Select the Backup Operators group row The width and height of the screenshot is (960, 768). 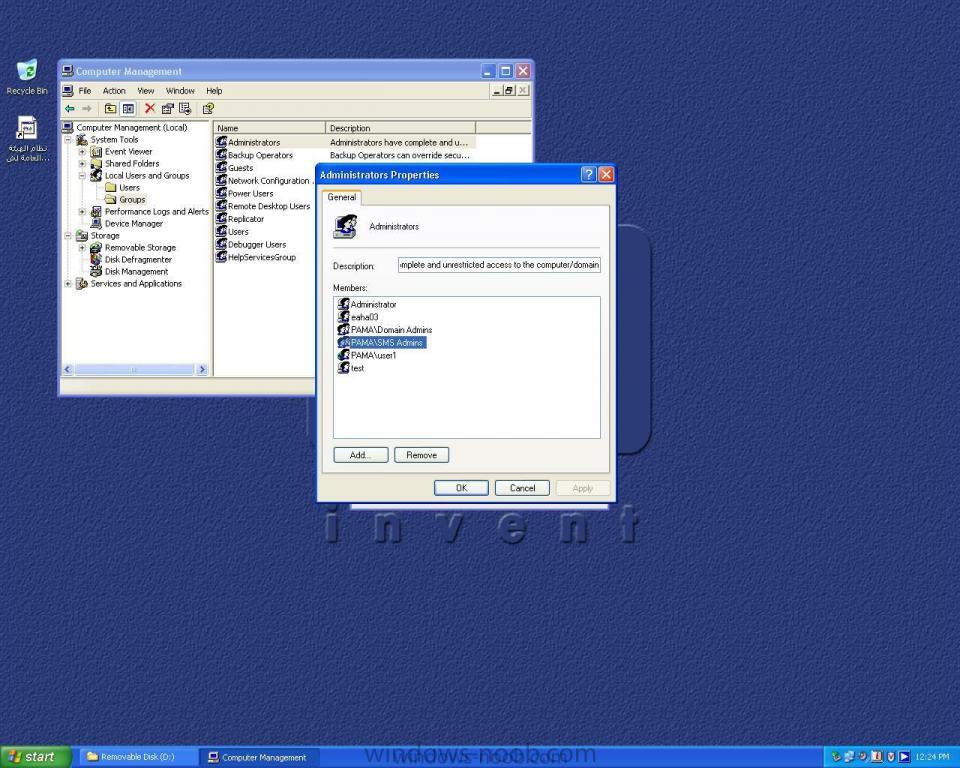click(x=260, y=156)
